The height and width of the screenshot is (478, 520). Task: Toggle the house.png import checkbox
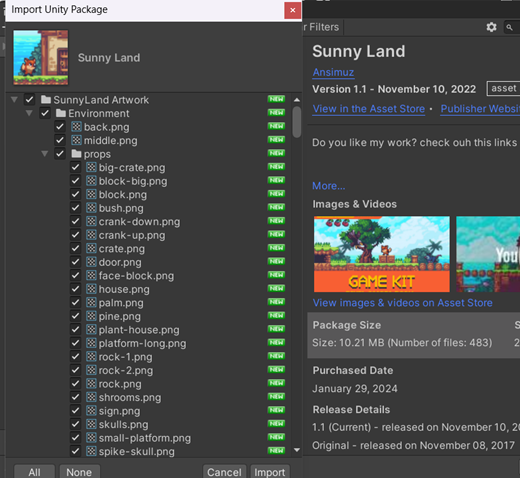(x=76, y=289)
